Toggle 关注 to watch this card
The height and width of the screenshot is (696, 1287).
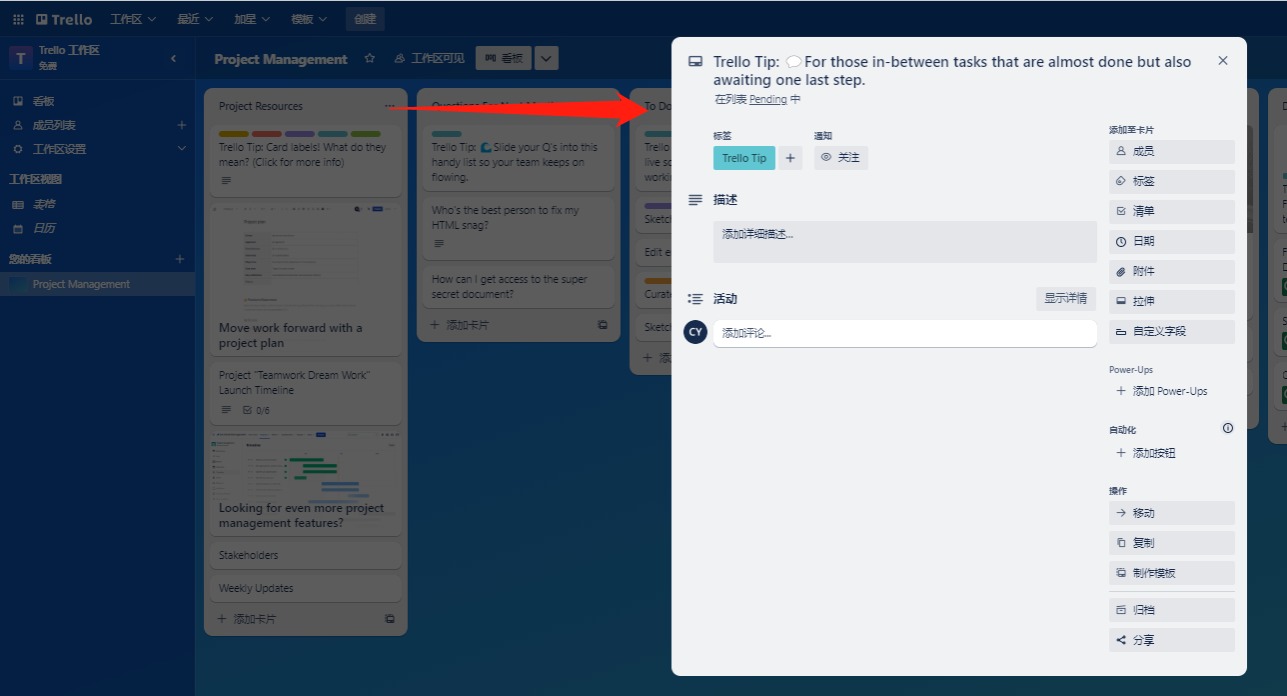point(840,157)
